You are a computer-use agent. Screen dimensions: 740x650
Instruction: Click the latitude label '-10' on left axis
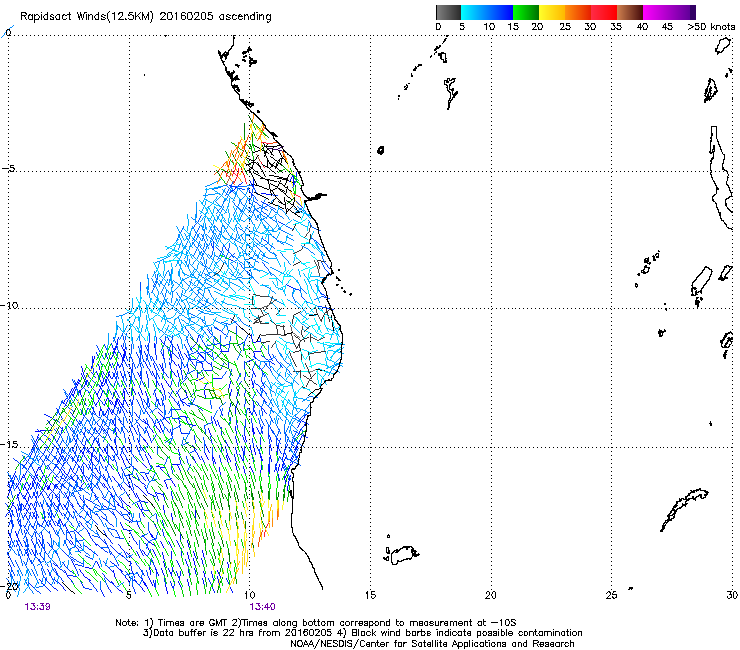[x=9, y=305]
